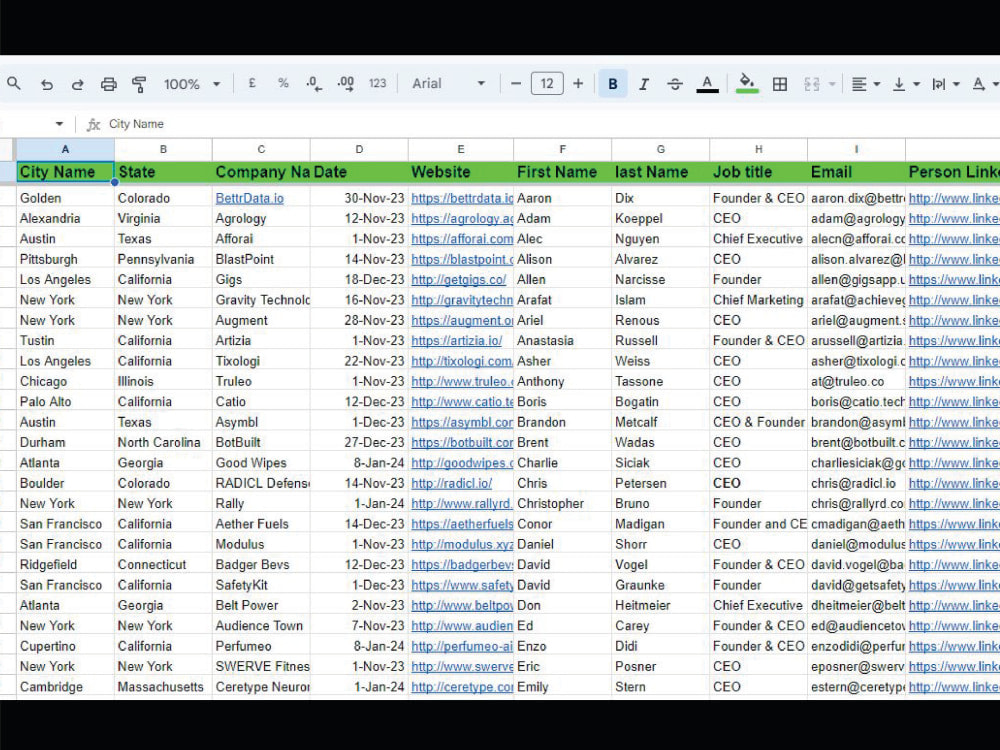Open the http://getgigs.co/ link

click(459, 279)
